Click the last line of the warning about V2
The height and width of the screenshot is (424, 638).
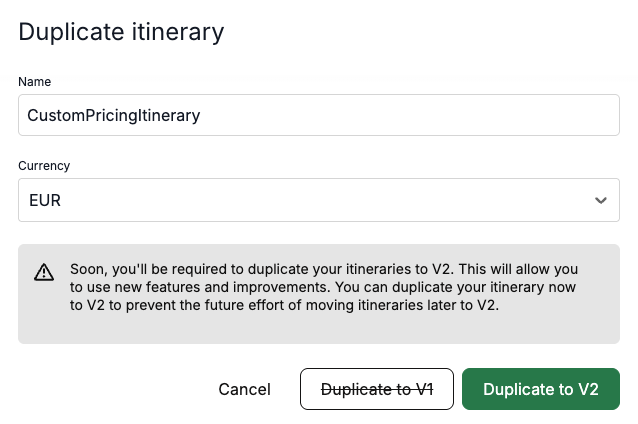tap(284, 305)
